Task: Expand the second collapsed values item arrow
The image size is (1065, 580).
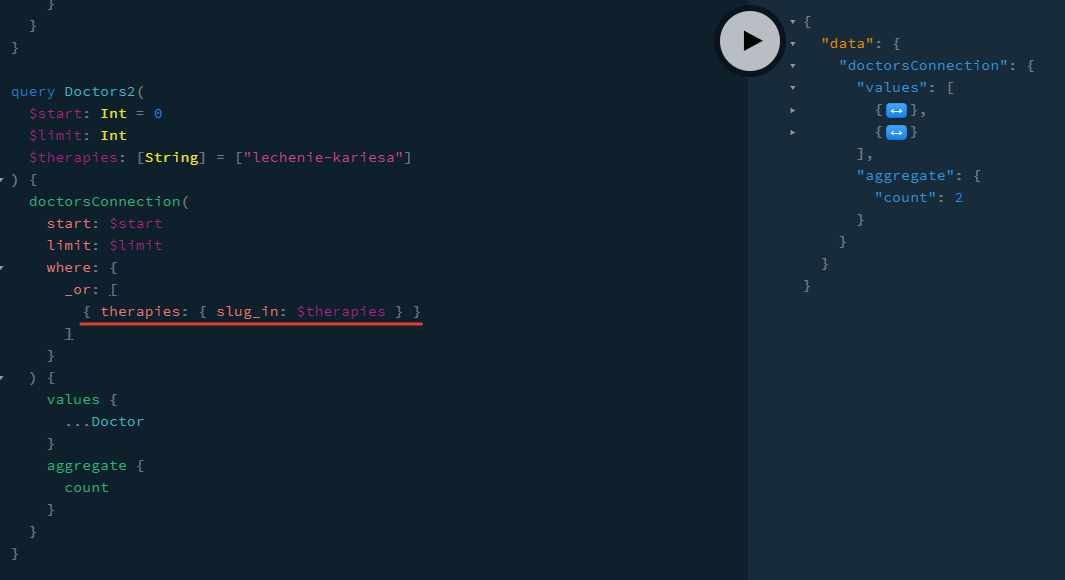Action: pyautogui.click(x=793, y=132)
